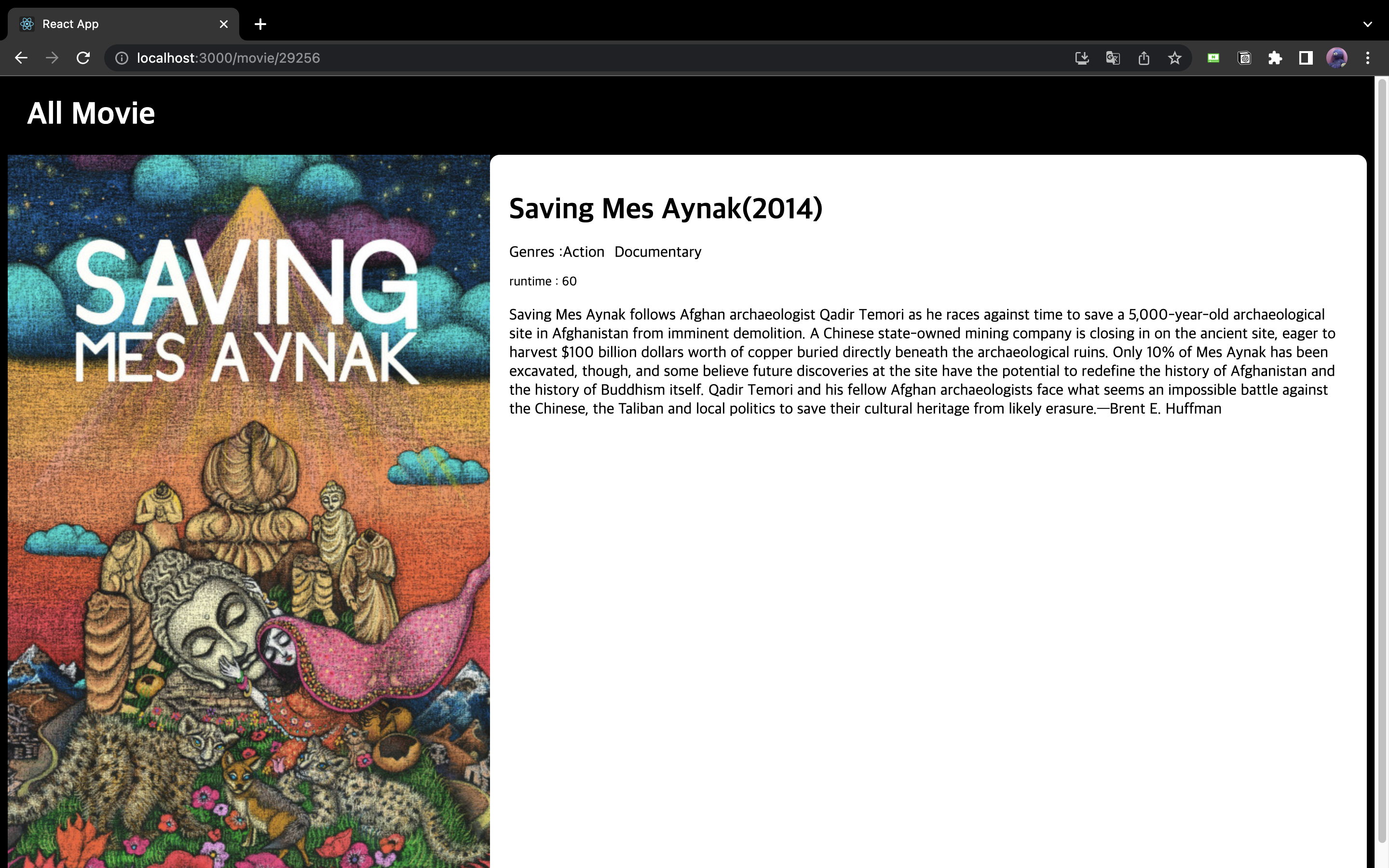The image size is (1389, 868).
Task: Go back to the previous page
Action: (21, 58)
